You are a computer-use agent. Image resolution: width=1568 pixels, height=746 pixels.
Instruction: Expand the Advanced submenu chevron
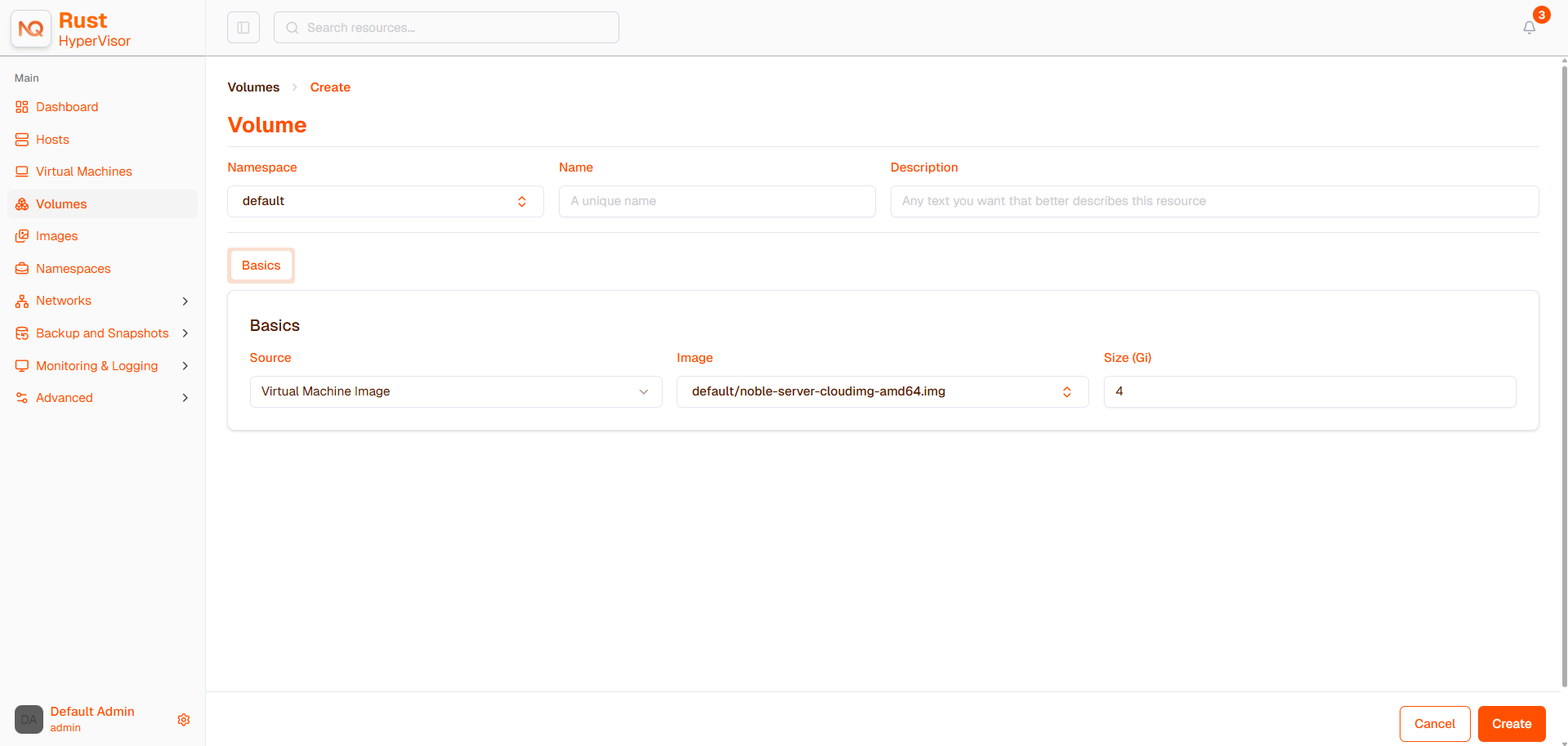pyautogui.click(x=185, y=398)
